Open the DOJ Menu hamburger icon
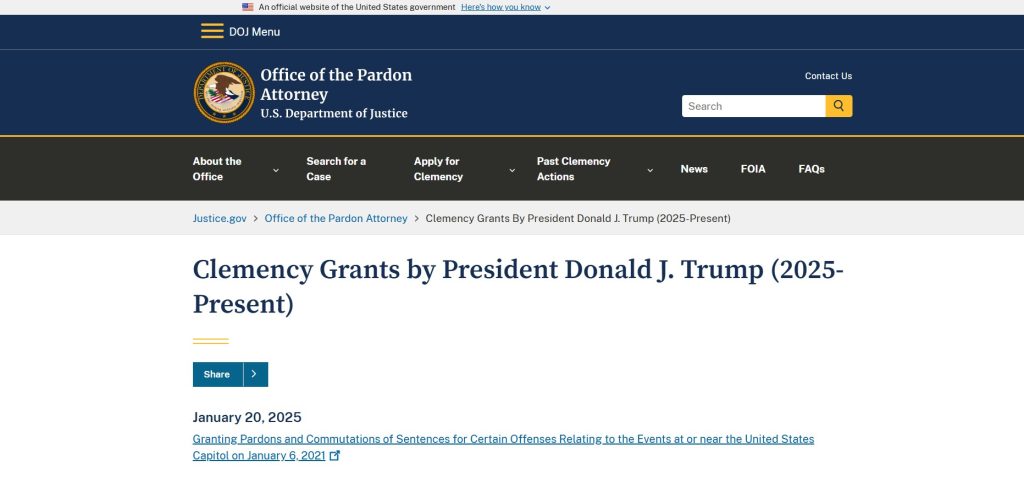The image size is (1024, 477). [x=212, y=31]
